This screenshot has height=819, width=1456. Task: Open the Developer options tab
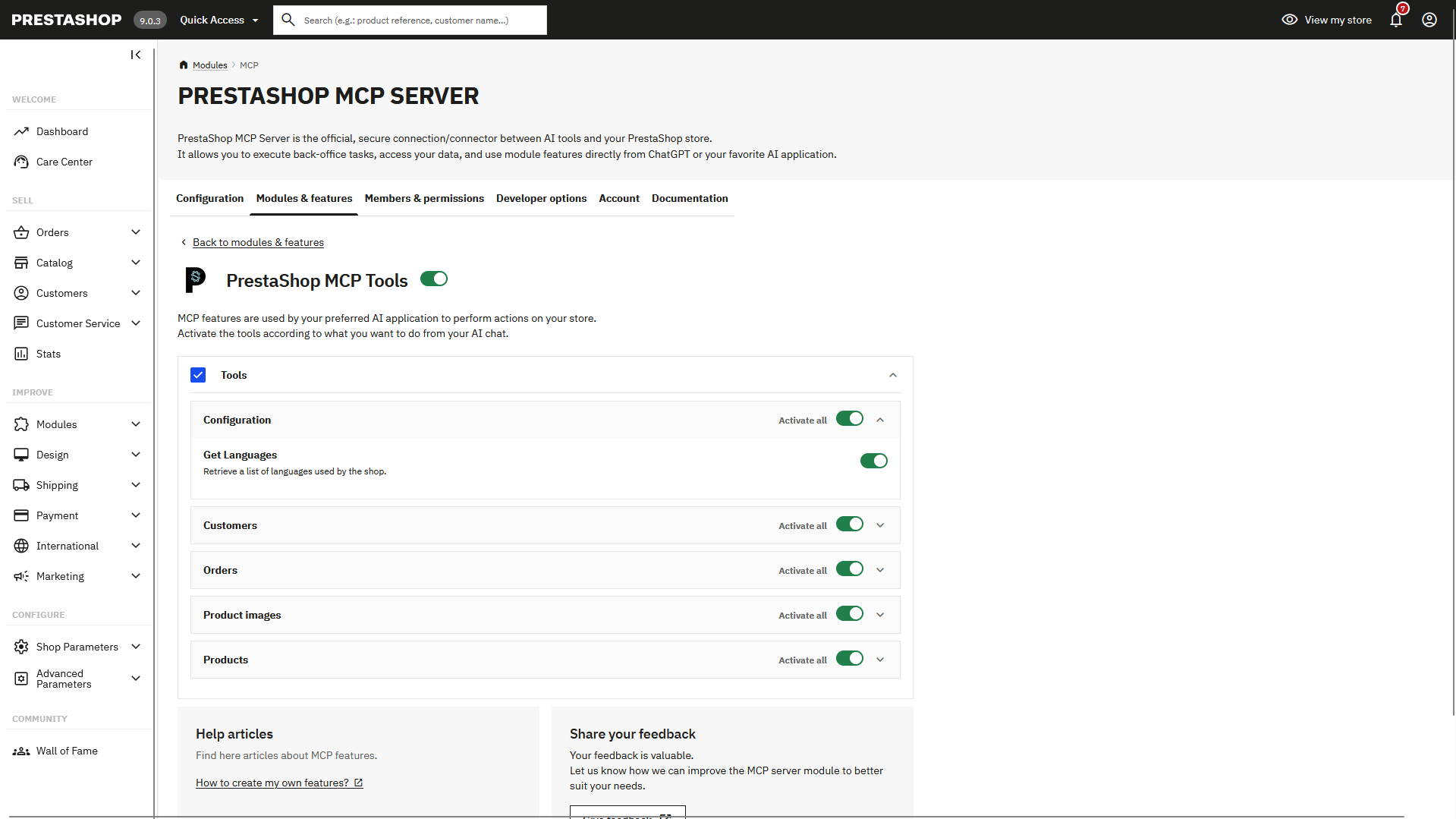pyautogui.click(x=541, y=198)
